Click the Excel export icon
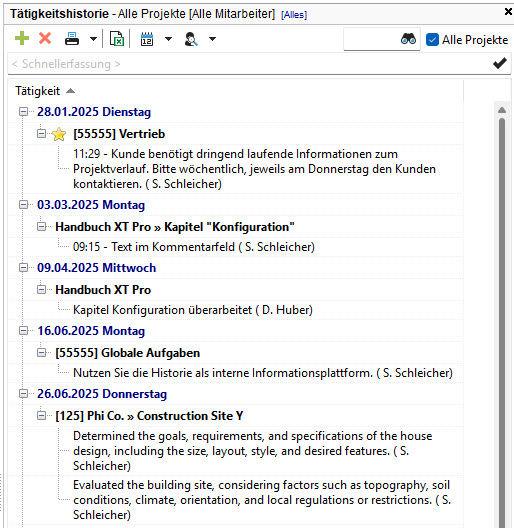The height and width of the screenshot is (528, 514). pyautogui.click(x=117, y=39)
